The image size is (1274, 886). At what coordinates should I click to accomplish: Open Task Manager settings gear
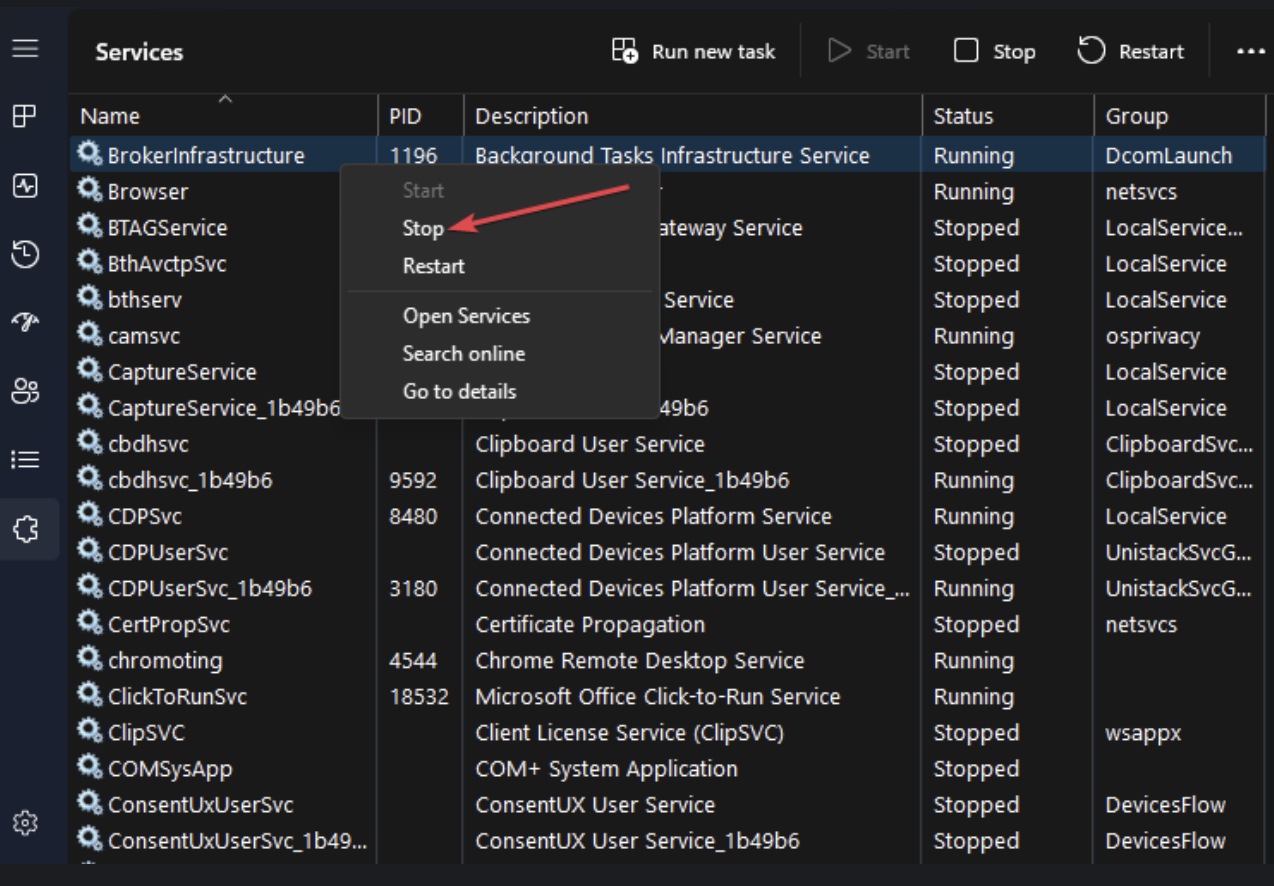pos(25,823)
